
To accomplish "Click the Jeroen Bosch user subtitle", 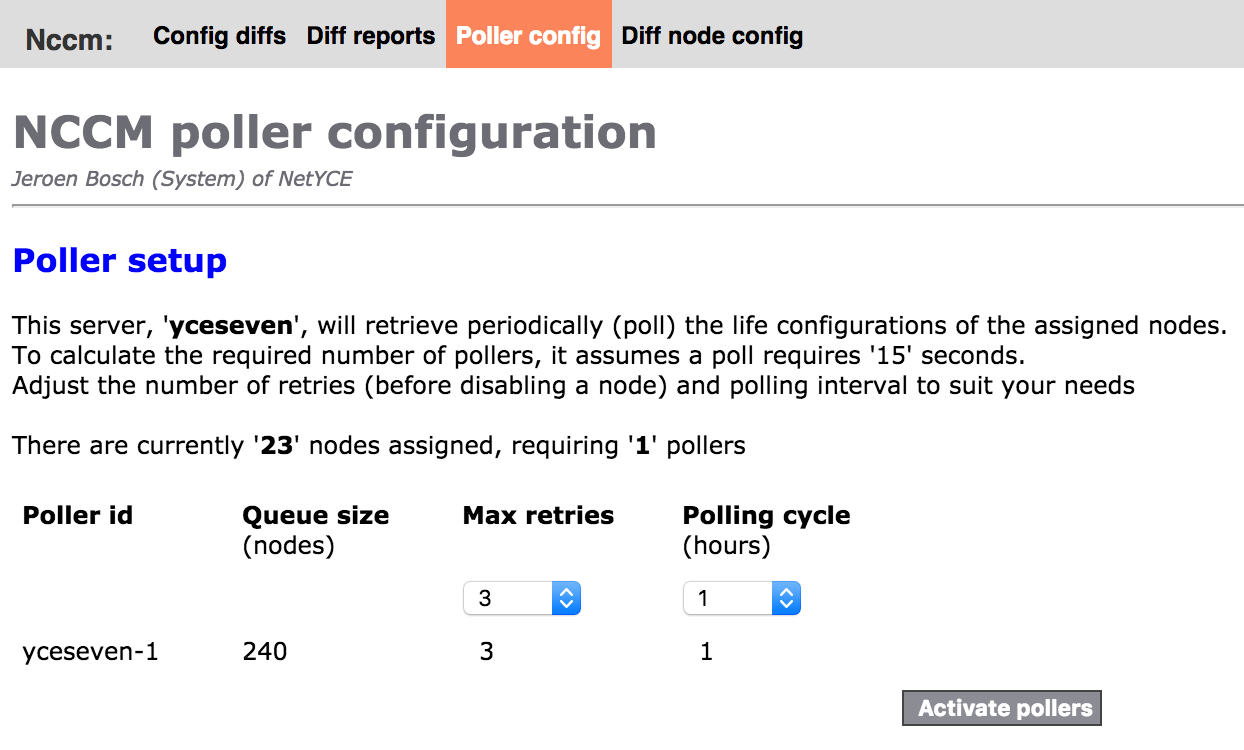I will (x=181, y=180).
